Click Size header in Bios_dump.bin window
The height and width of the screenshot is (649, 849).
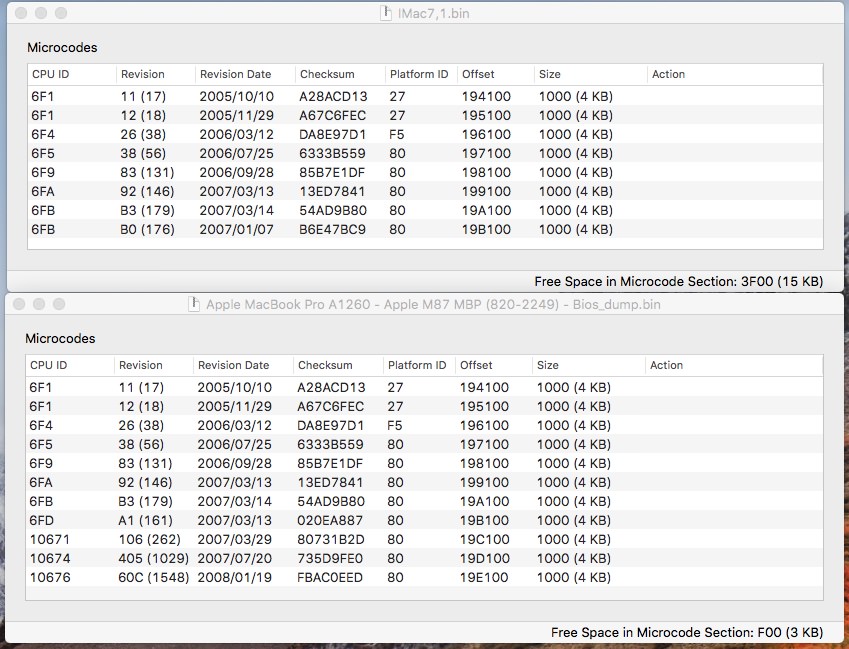point(589,365)
